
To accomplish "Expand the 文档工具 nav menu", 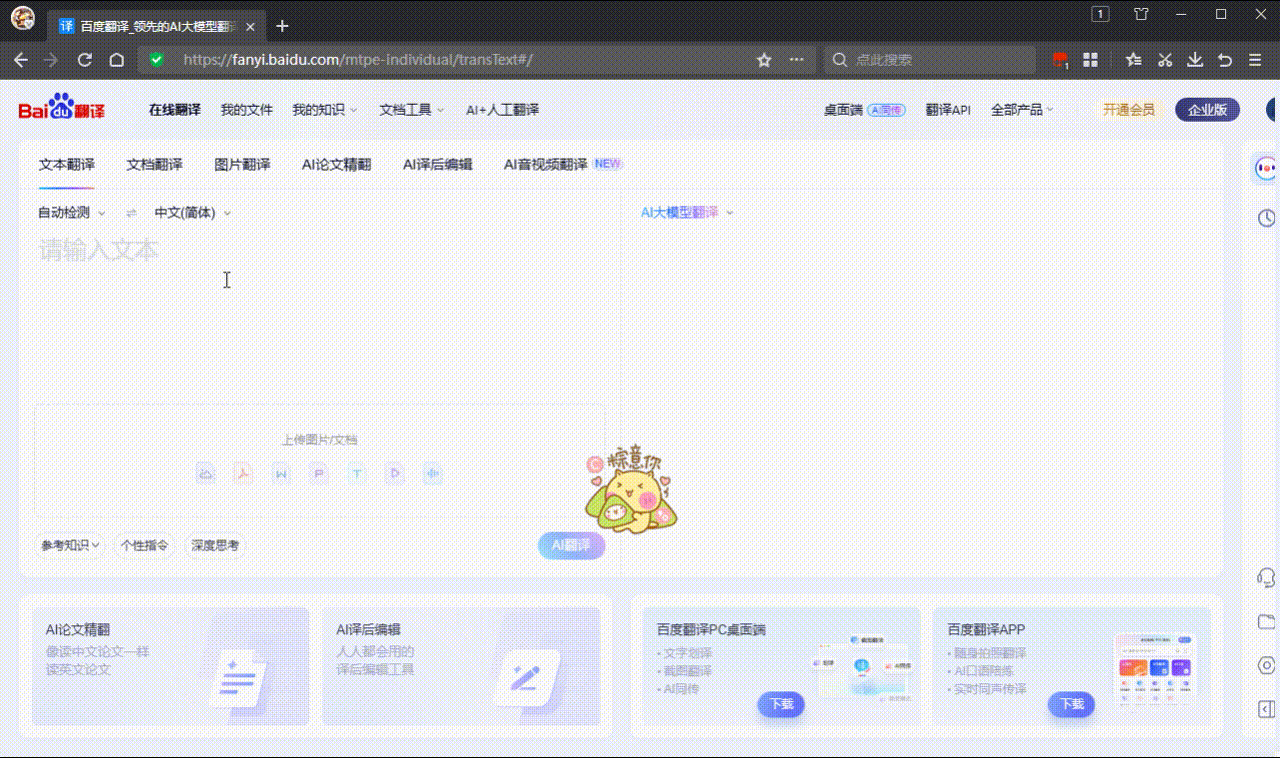I will pyautogui.click(x=412, y=110).
